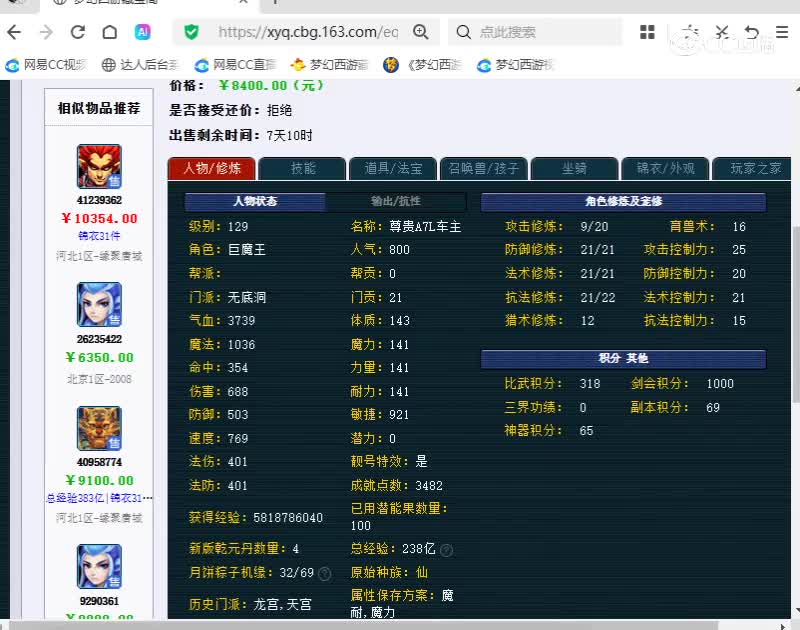
Task: Click the help icon next to 总经验
Action: [x=446, y=550]
